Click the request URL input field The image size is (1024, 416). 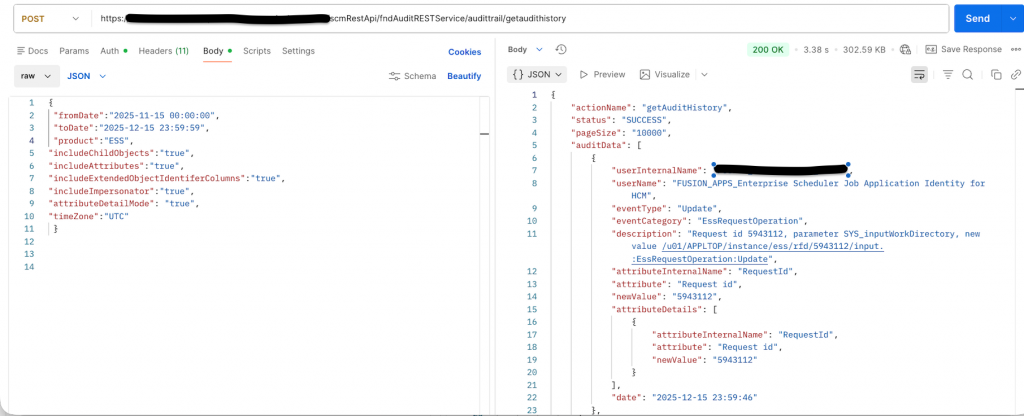coord(519,18)
